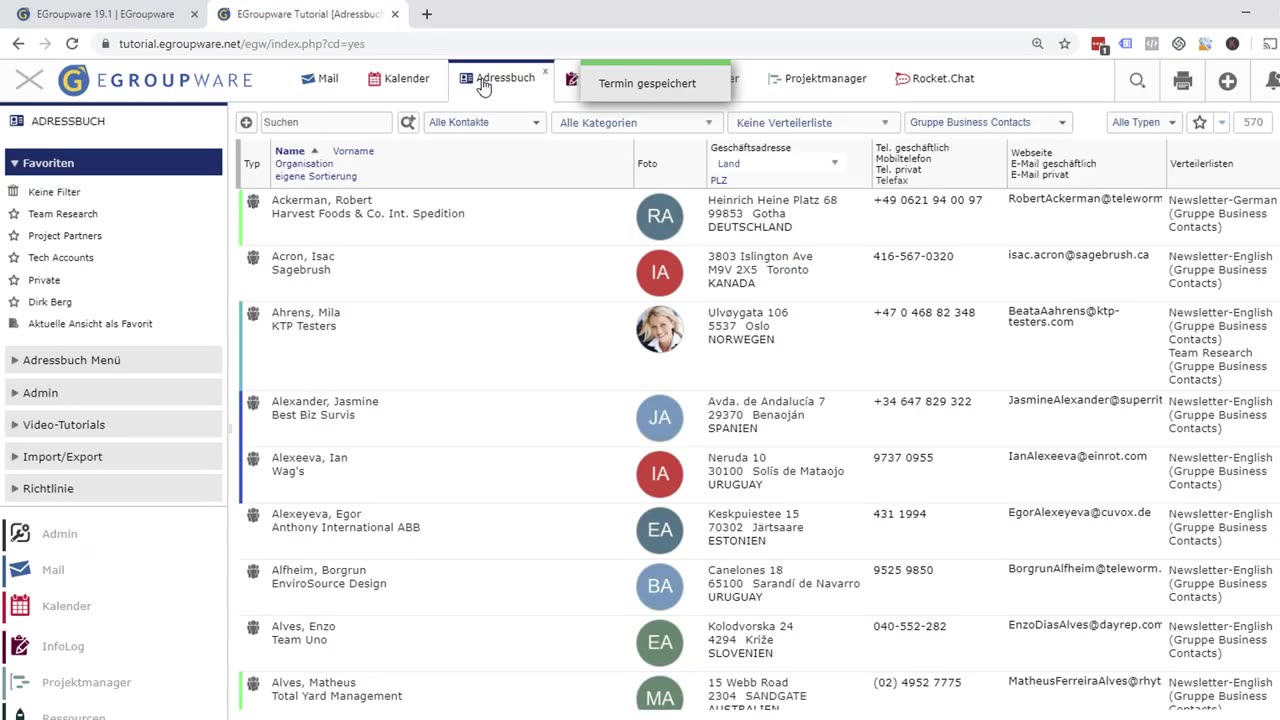Click the browser reload icon
1280x720 pixels.
pyautogui.click(x=72, y=44)
